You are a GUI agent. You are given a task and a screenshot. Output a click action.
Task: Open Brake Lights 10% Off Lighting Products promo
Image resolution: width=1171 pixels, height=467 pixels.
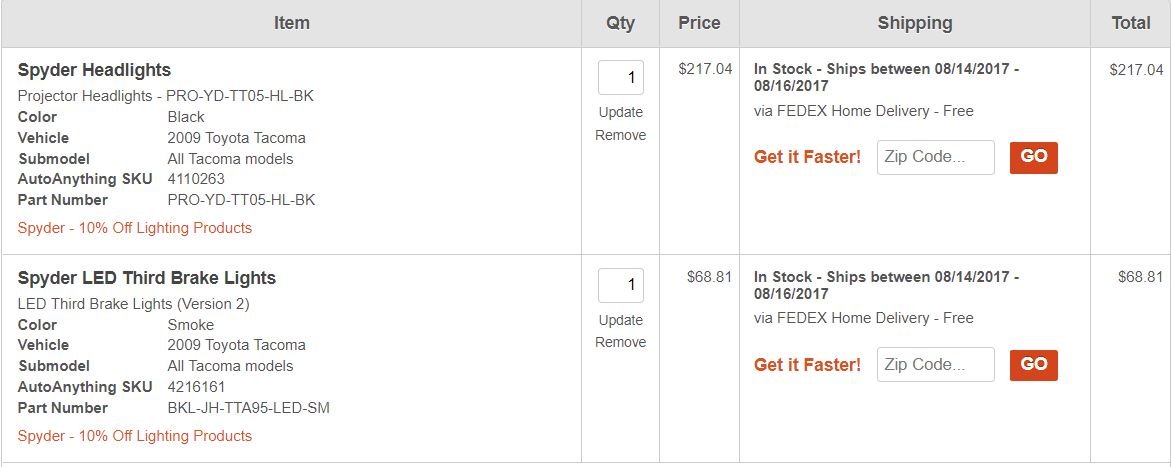(134, 436)
